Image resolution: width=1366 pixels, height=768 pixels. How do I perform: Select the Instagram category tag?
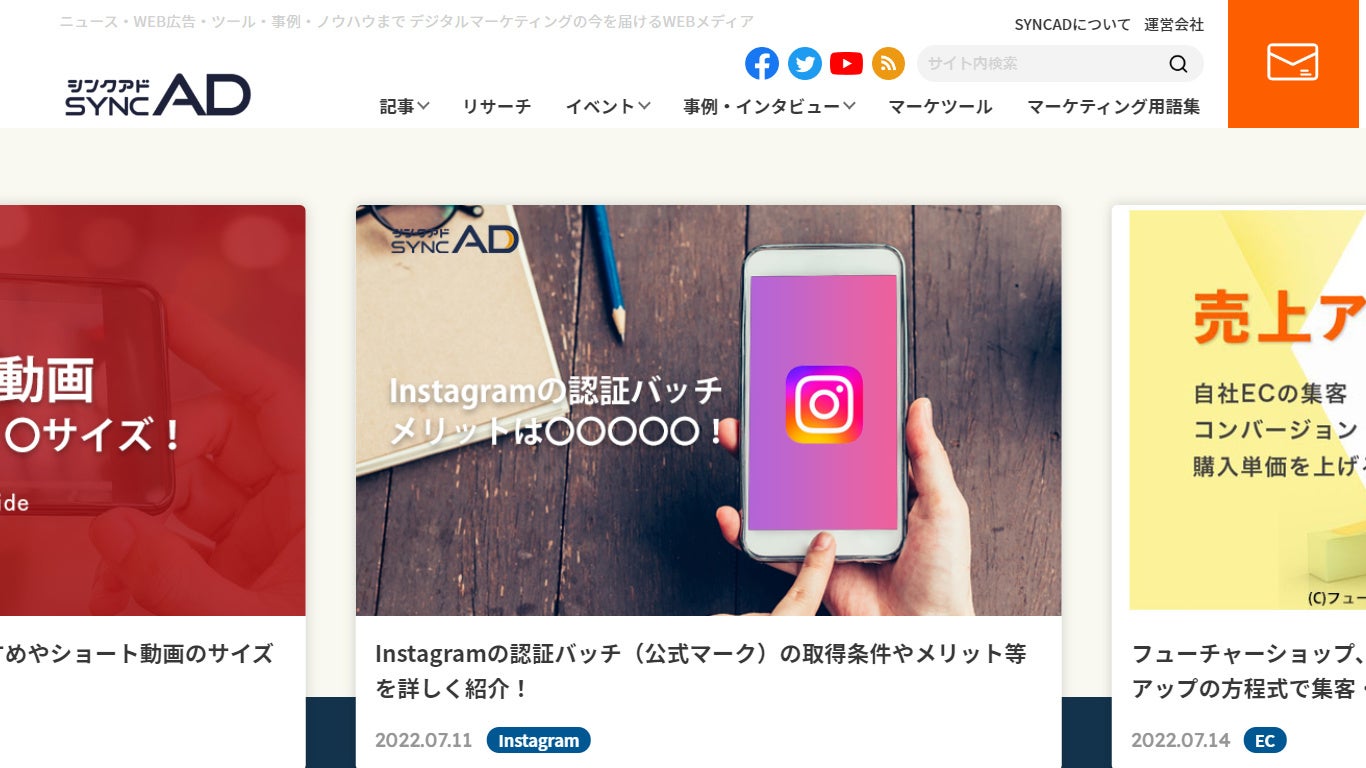click(538, 740)
